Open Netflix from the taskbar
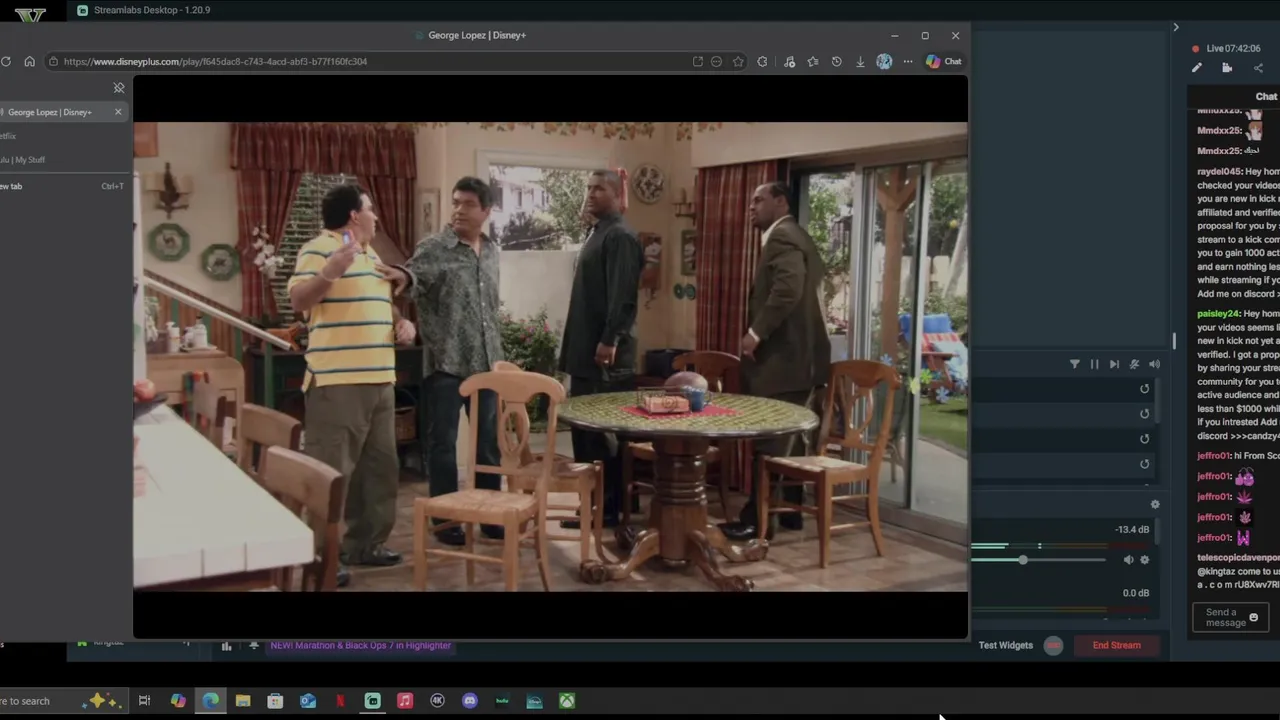1280x720 pixels. (x=340, y=701)
